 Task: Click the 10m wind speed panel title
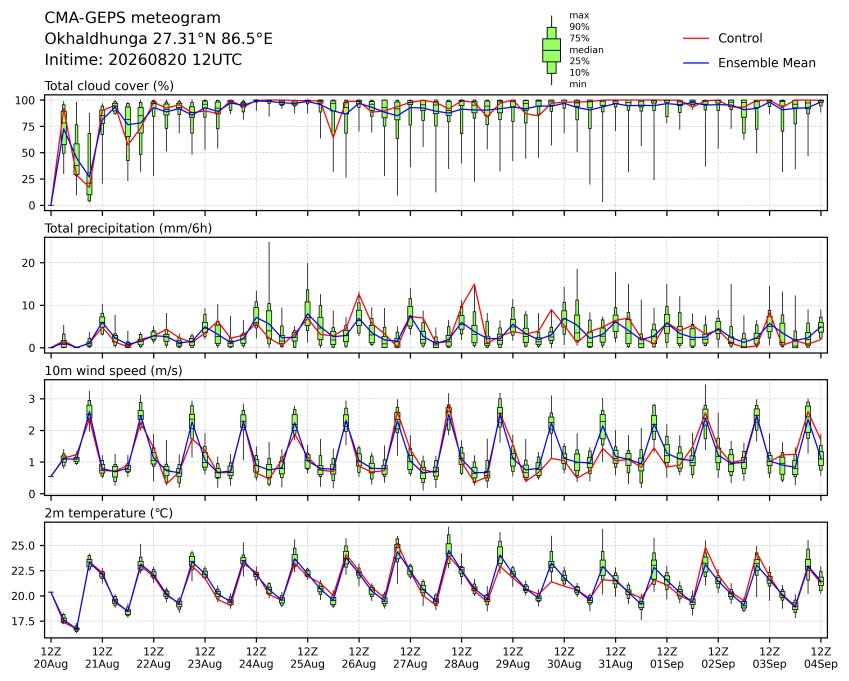tap(113, 371)
